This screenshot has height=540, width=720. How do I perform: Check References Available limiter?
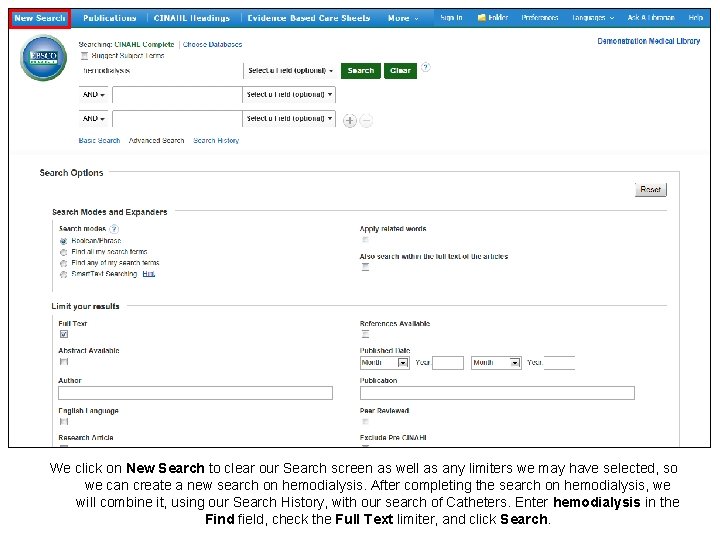tap(366, 334)
